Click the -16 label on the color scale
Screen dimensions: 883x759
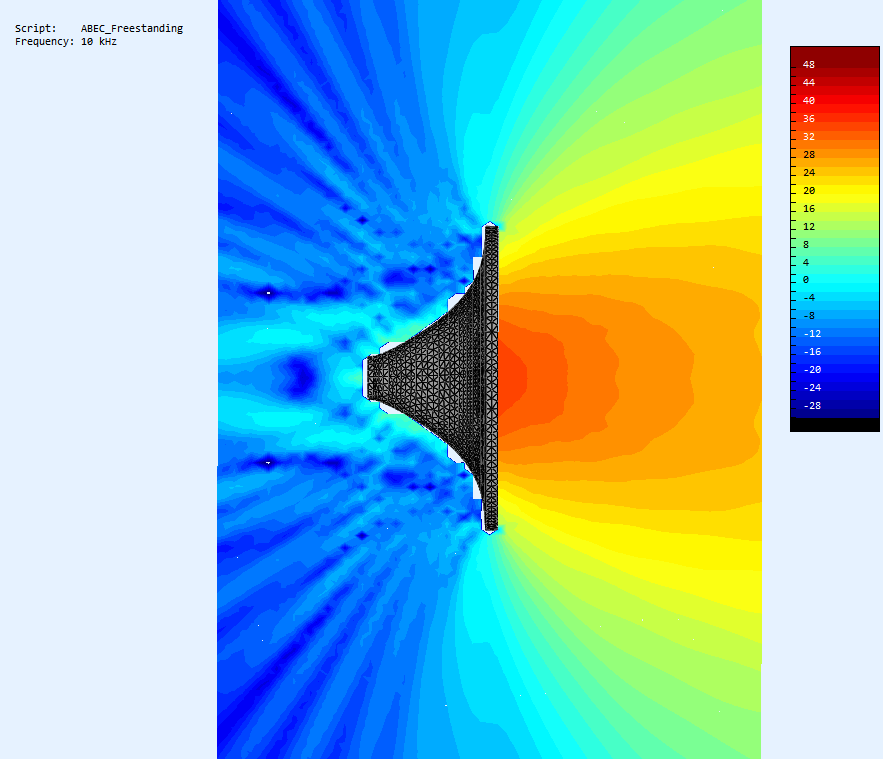click(x=812, y=352)
